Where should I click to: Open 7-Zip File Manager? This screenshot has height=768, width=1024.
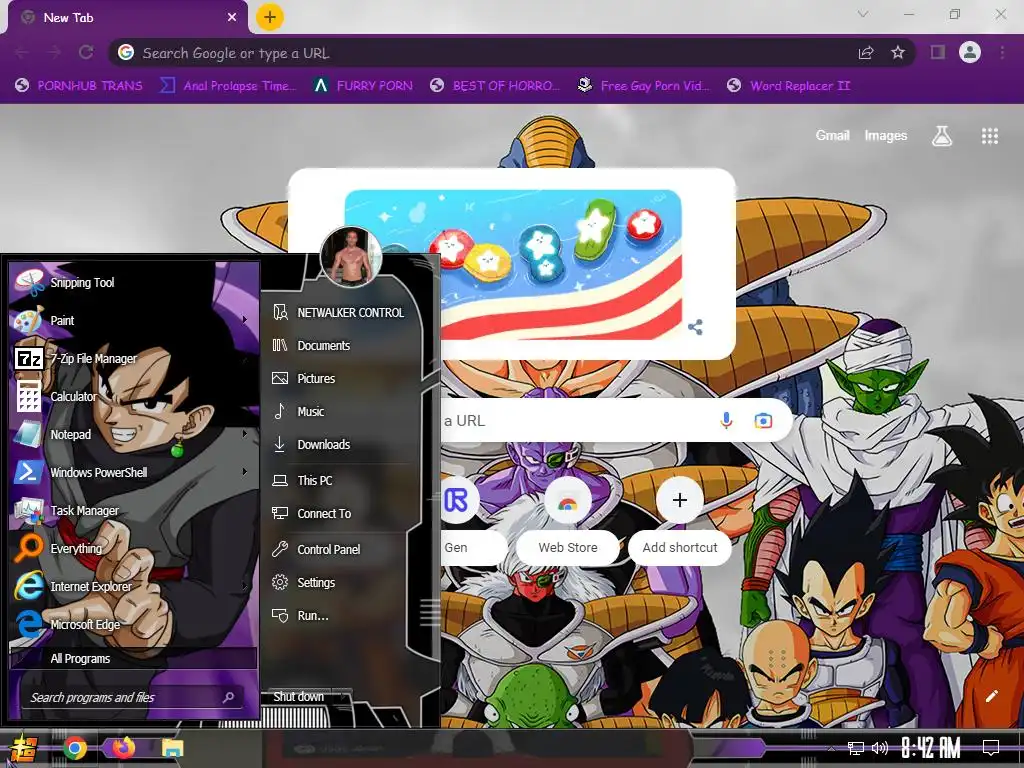click(134, 358)
